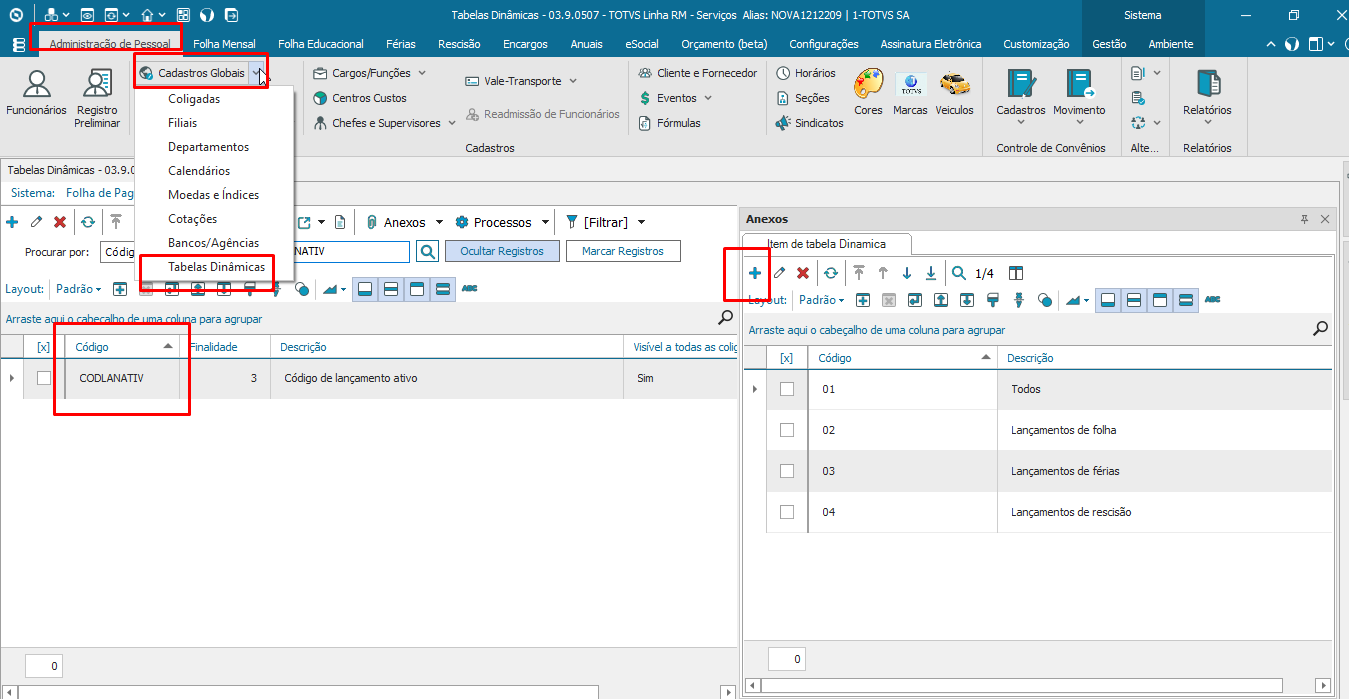Click the search magnifier beside Procurar field
Viewport: 1349px width, 699px height.
coord(427,251)
